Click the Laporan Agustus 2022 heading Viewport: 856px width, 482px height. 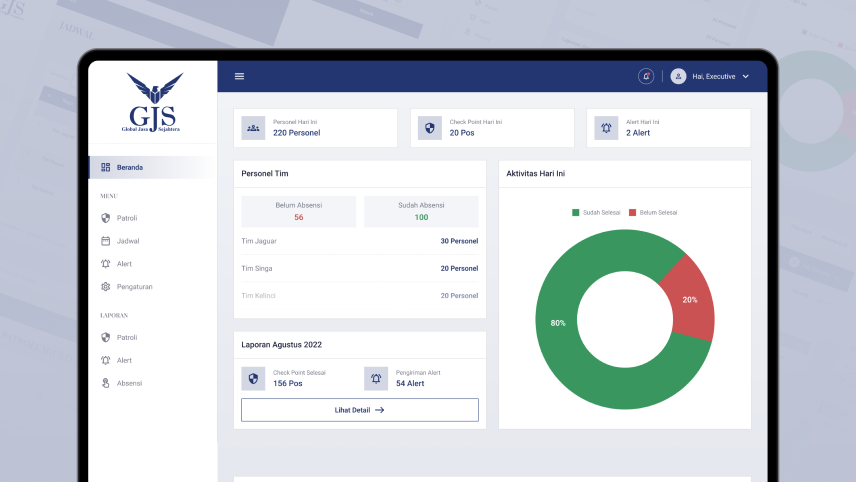point(282,344)
